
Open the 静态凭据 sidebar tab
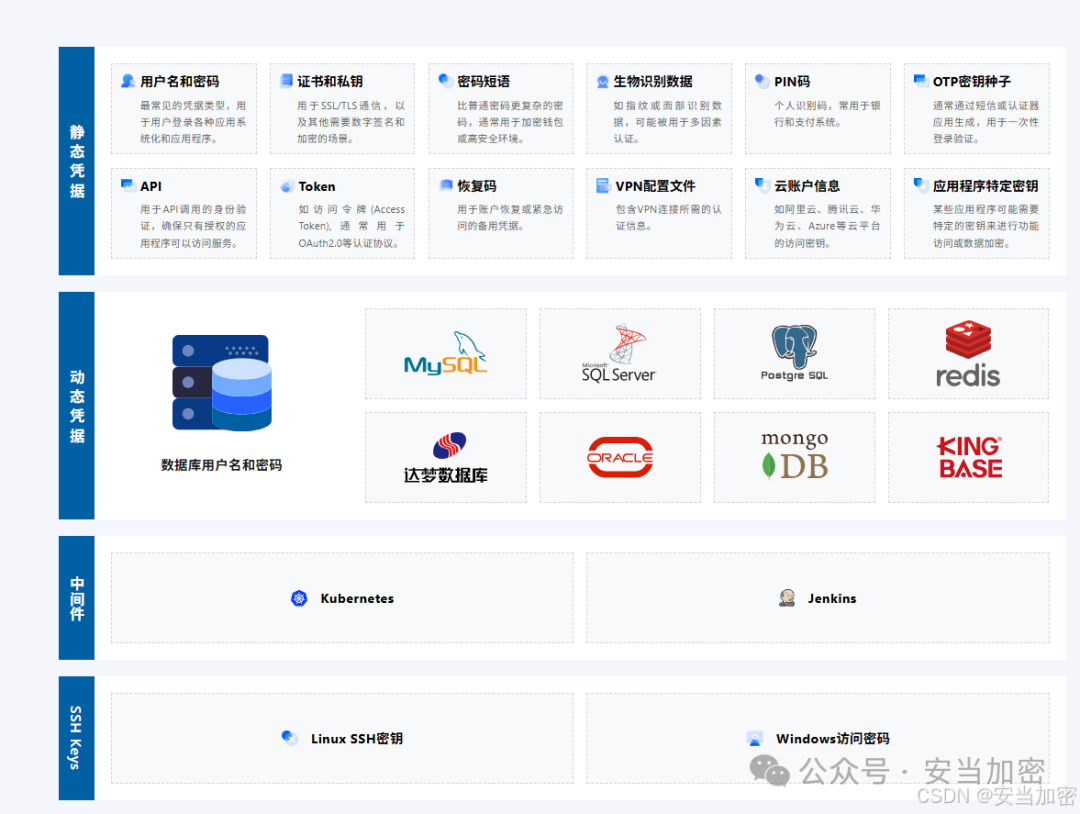click(77, 161)
